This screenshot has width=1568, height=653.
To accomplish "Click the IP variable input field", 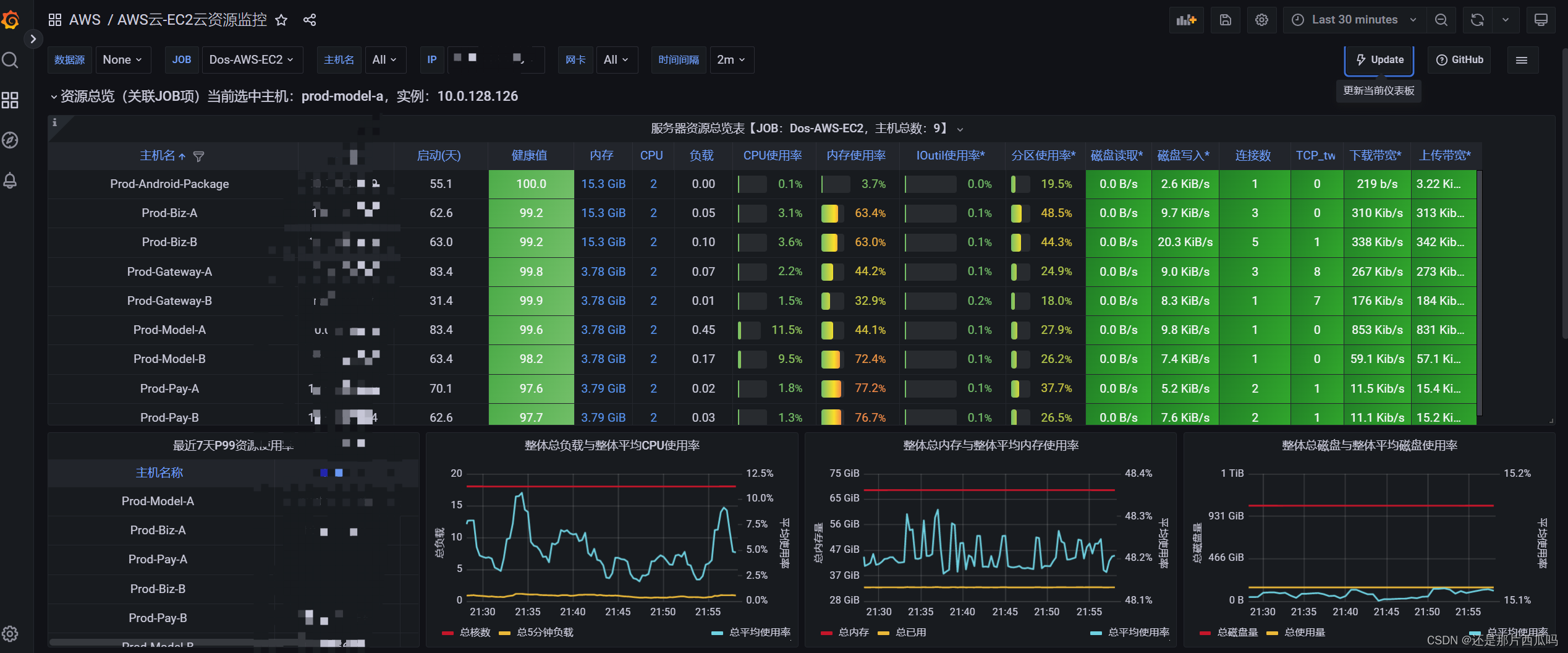I will pyautogui.click(x=496, y=60).
